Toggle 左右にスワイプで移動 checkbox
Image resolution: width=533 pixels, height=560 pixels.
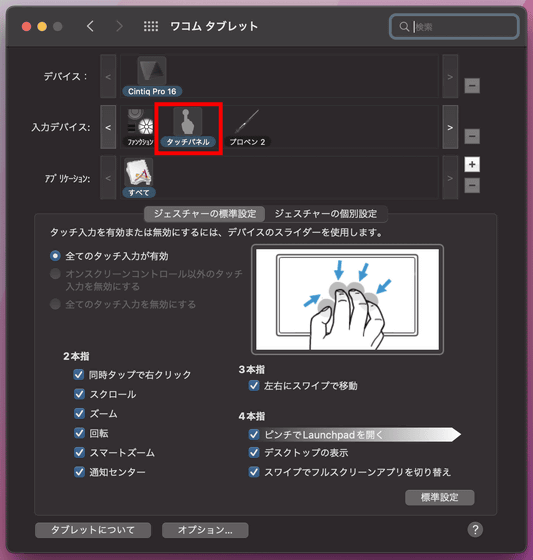(254, 385)
